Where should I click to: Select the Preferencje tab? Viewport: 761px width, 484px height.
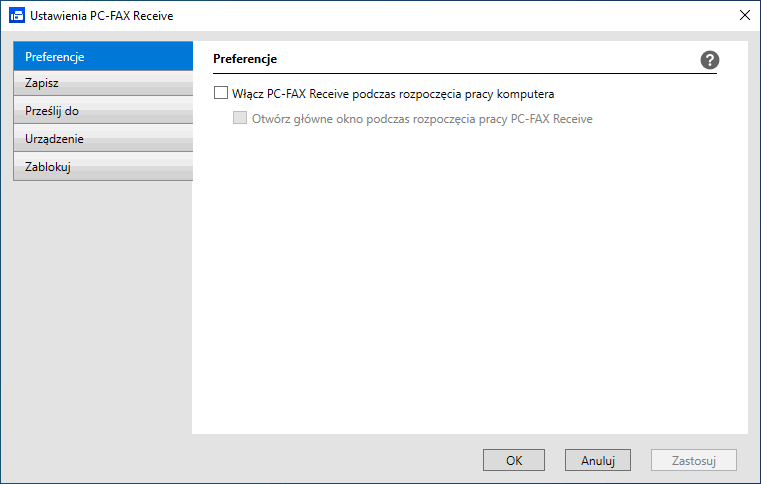tap(102, 55)
